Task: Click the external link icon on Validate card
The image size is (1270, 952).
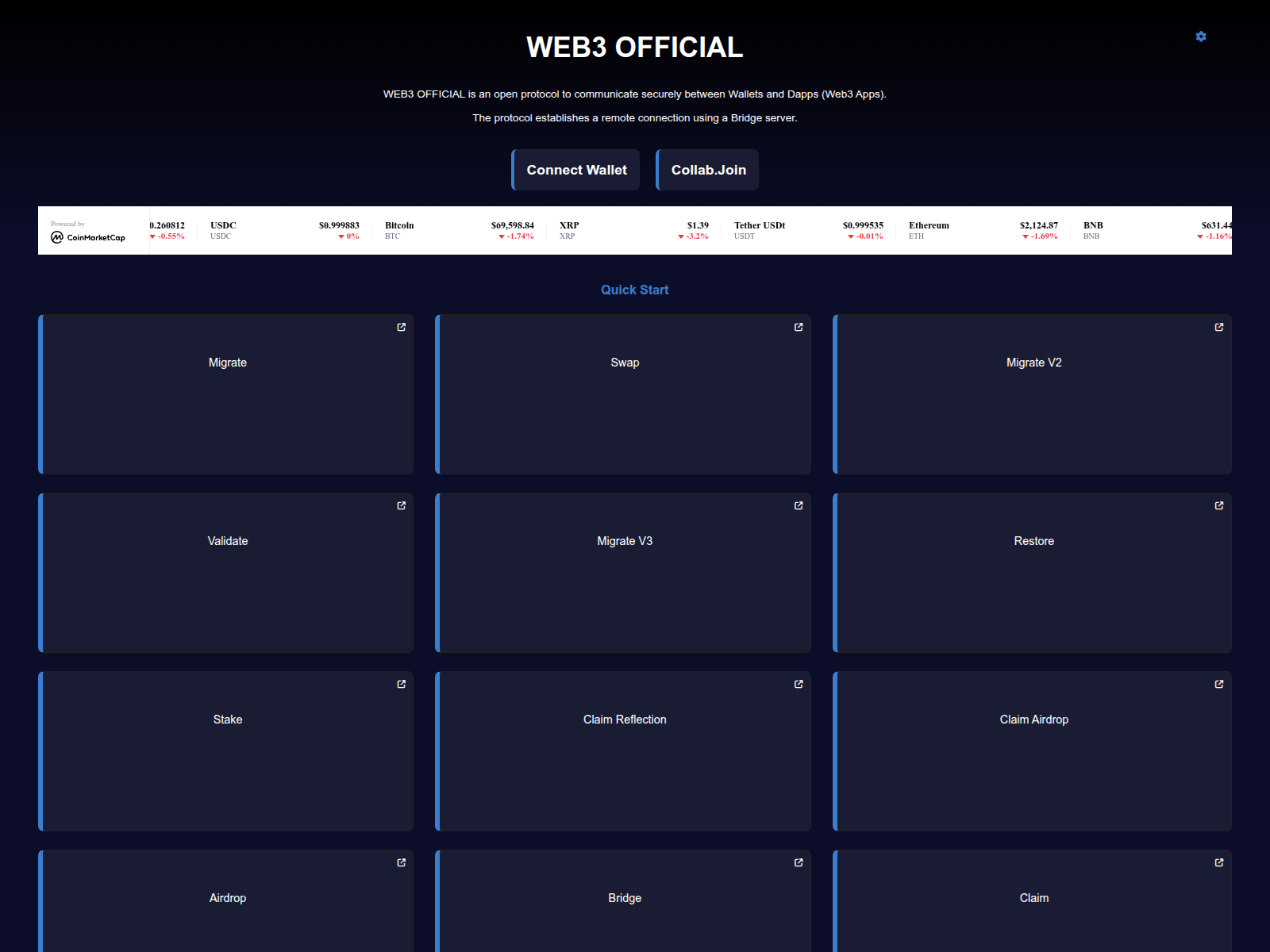Action: click(402, 505)
